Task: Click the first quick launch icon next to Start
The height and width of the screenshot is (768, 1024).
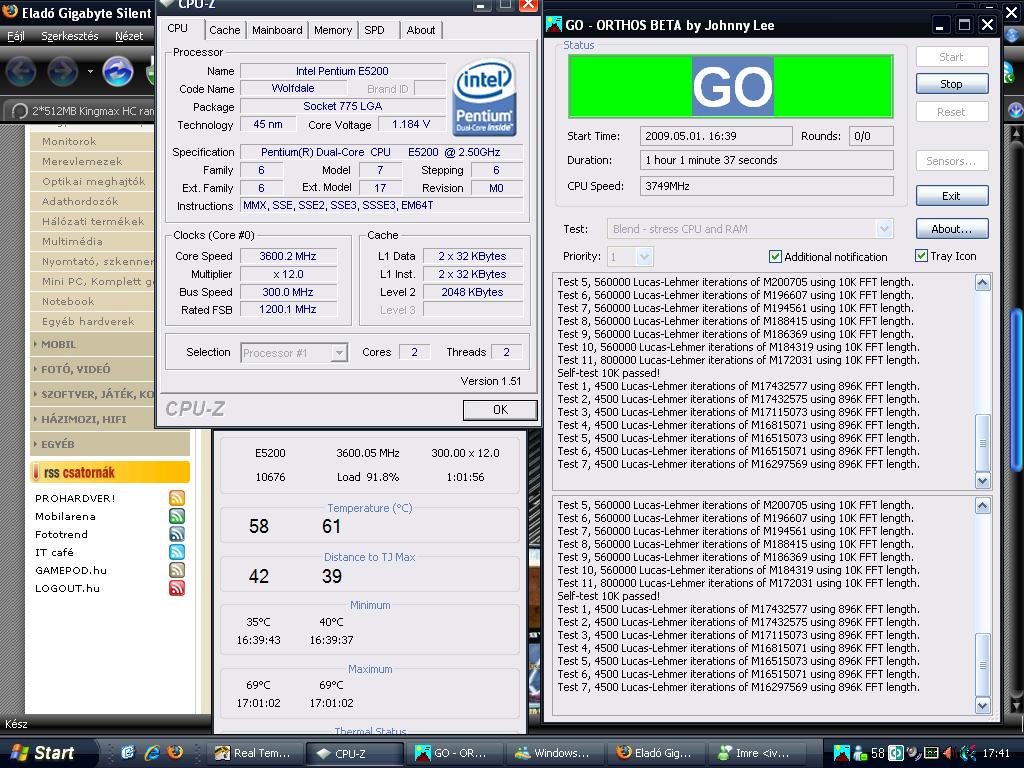Action: coord(128,752)
